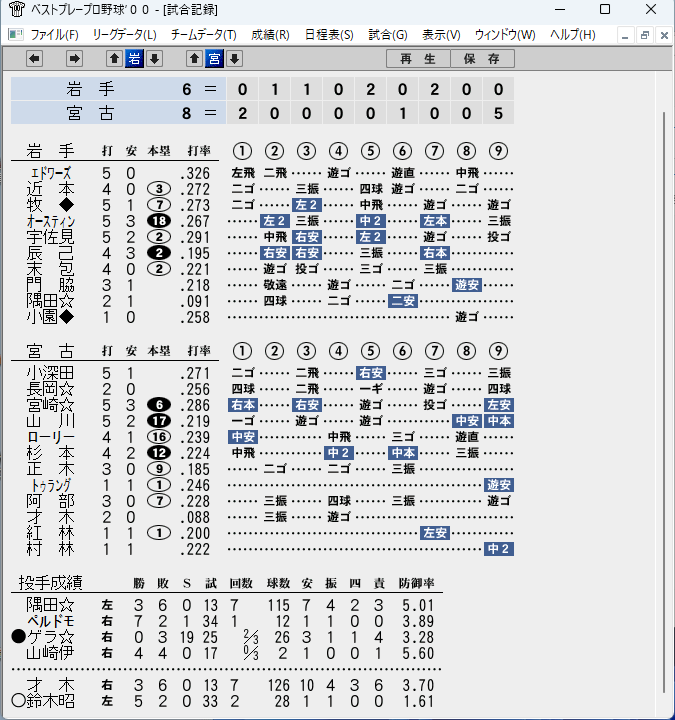Click the 再生 playback button
The width and height of the screenshot is (675, 720).
[x=418, y=59]
